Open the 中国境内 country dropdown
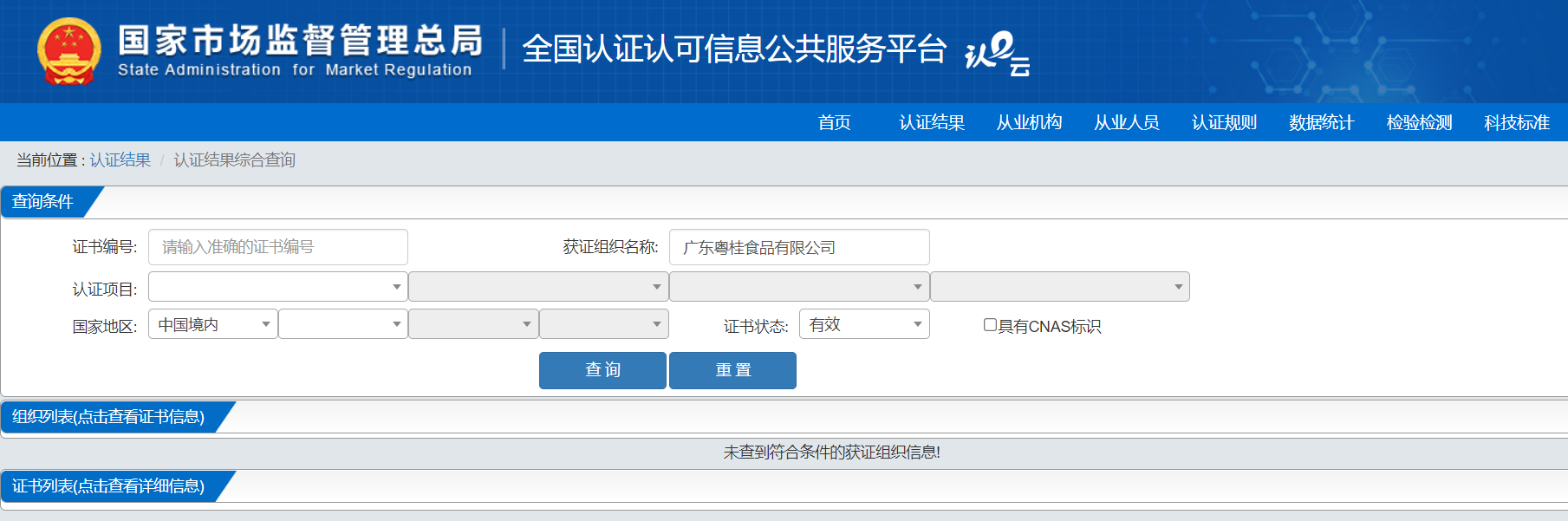Viewport: 1568px width, 521px height. 213,324
